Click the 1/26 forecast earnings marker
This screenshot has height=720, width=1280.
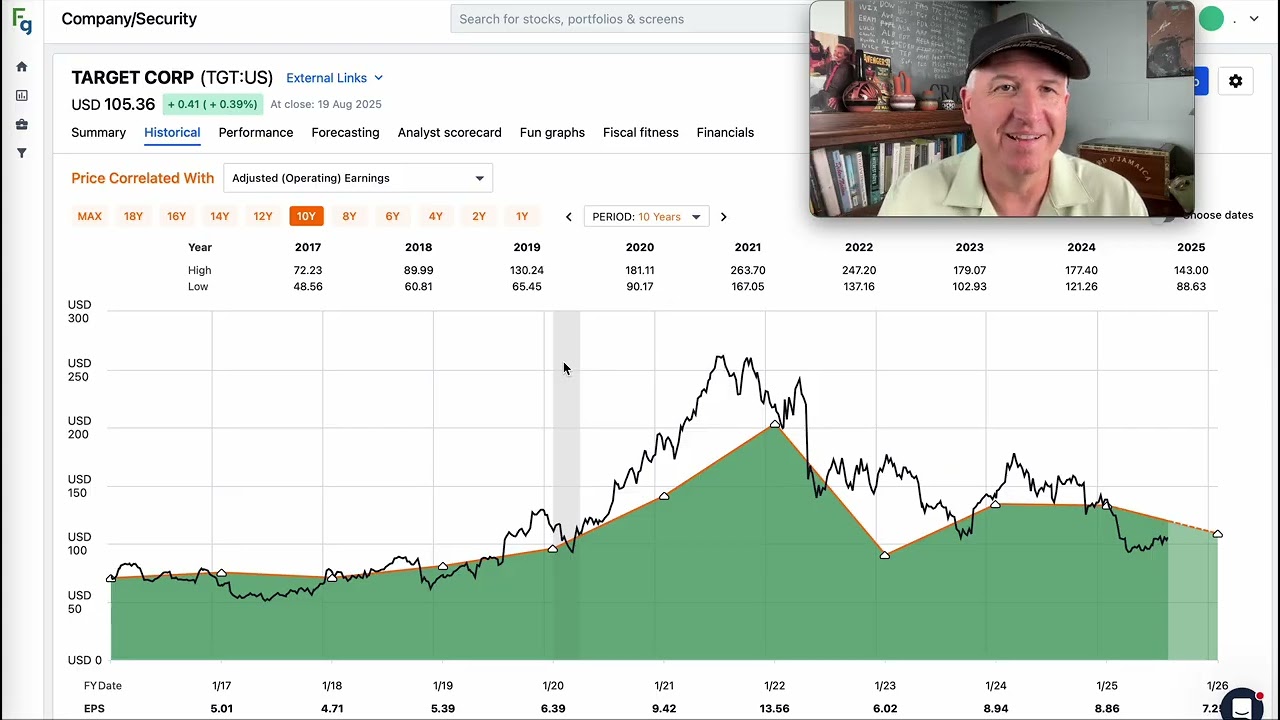click(1217, 534)
